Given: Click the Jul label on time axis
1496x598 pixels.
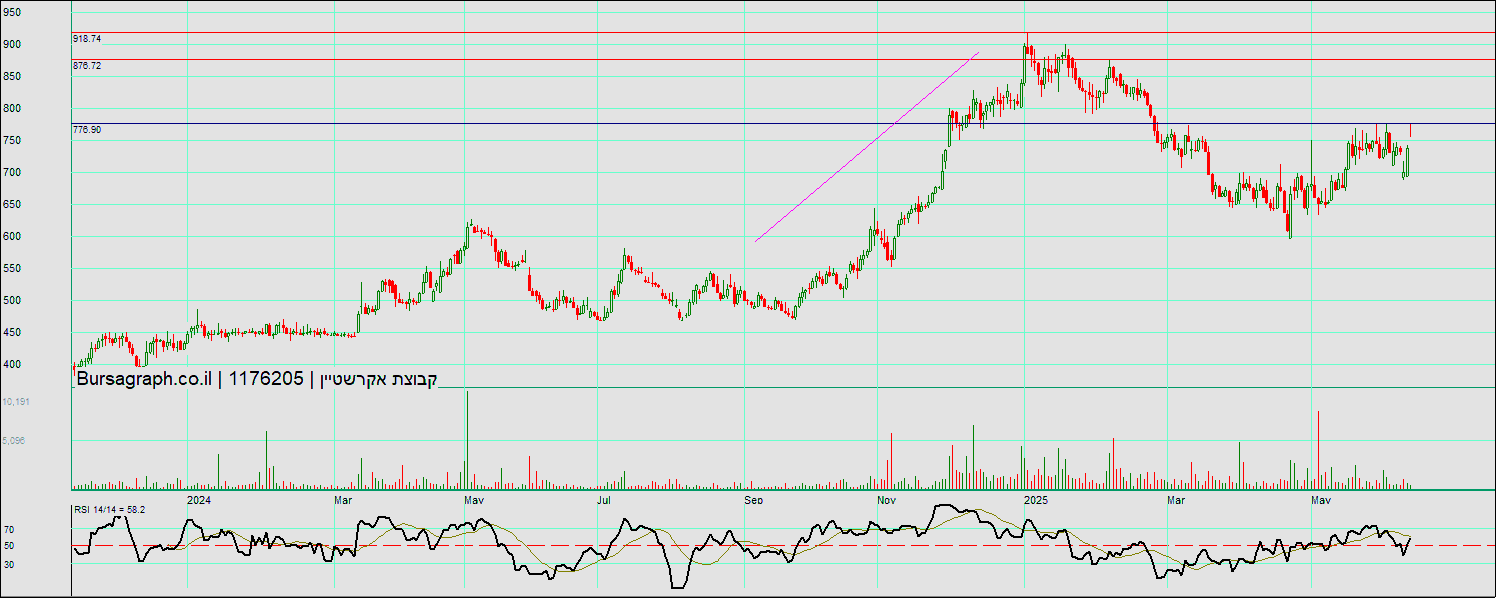Looking at the screenshot, I should coord(605,499).
